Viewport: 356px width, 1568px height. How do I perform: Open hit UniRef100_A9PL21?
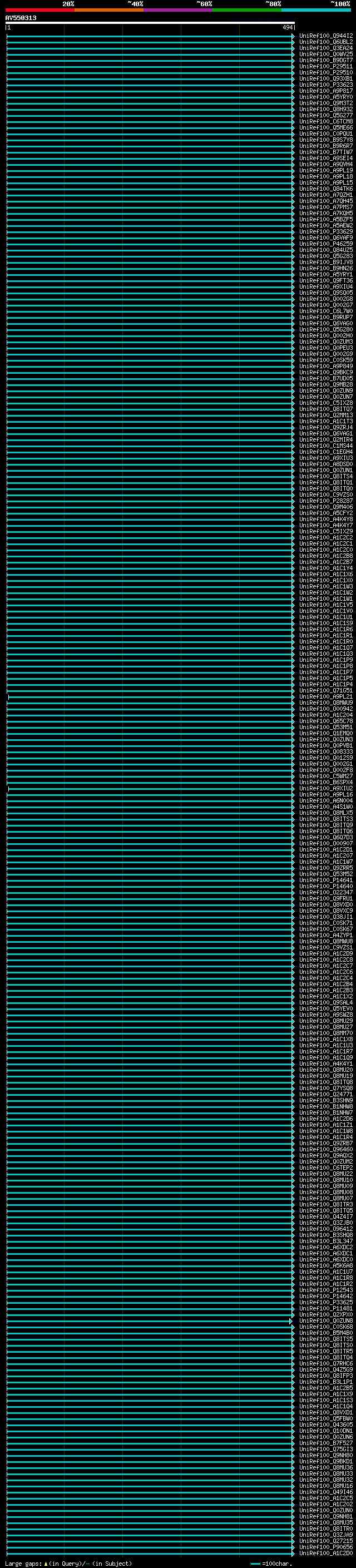[x=326, y=696]
